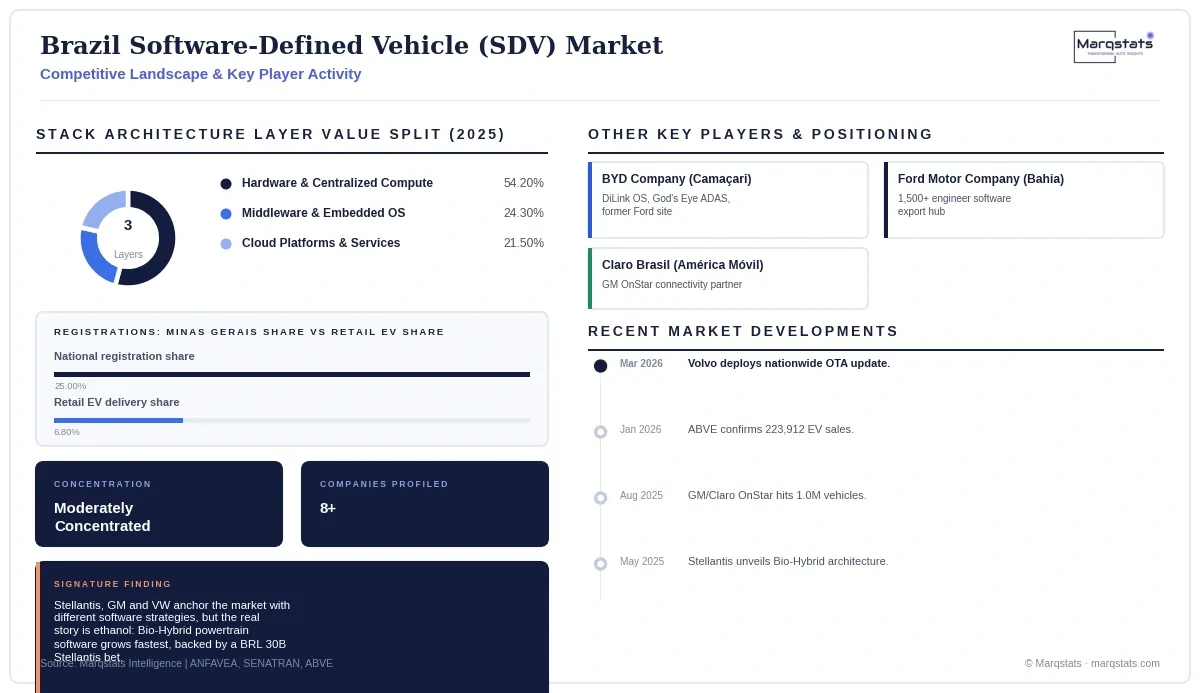The image size is (1200, 693).
Task: Click 'GM/Claro OnStar hits 1.0M vehicles.'
Action: 777,495
